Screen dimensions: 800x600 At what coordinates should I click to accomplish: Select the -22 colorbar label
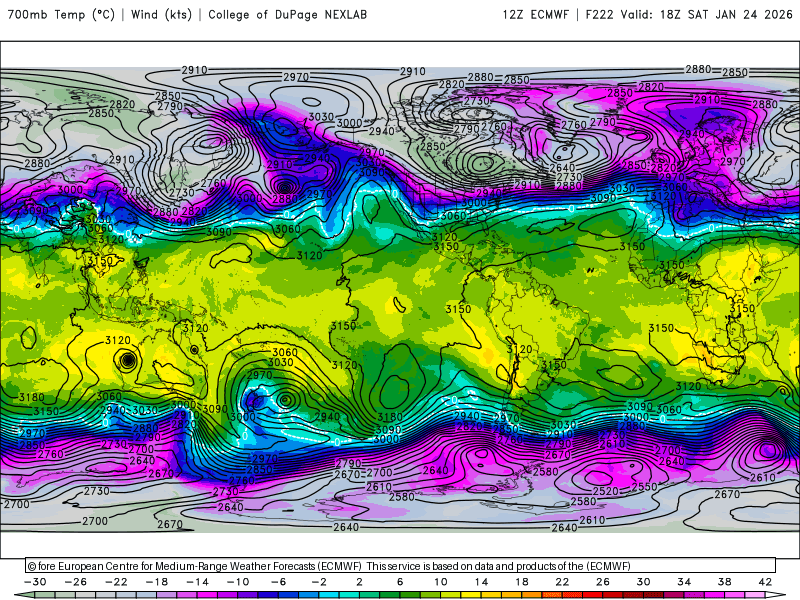tap(116, 582)
